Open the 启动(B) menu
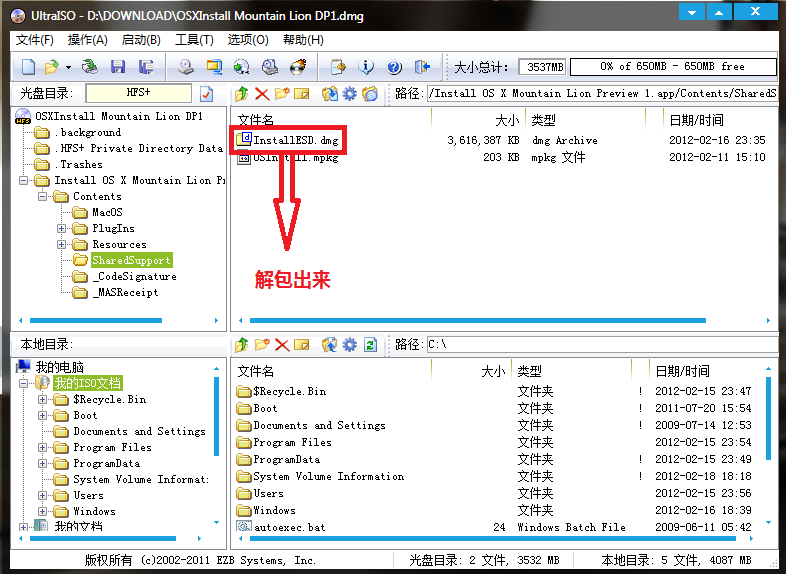This screenshot has width=786, height=574. pyautogui.click(x=140, y=40)
